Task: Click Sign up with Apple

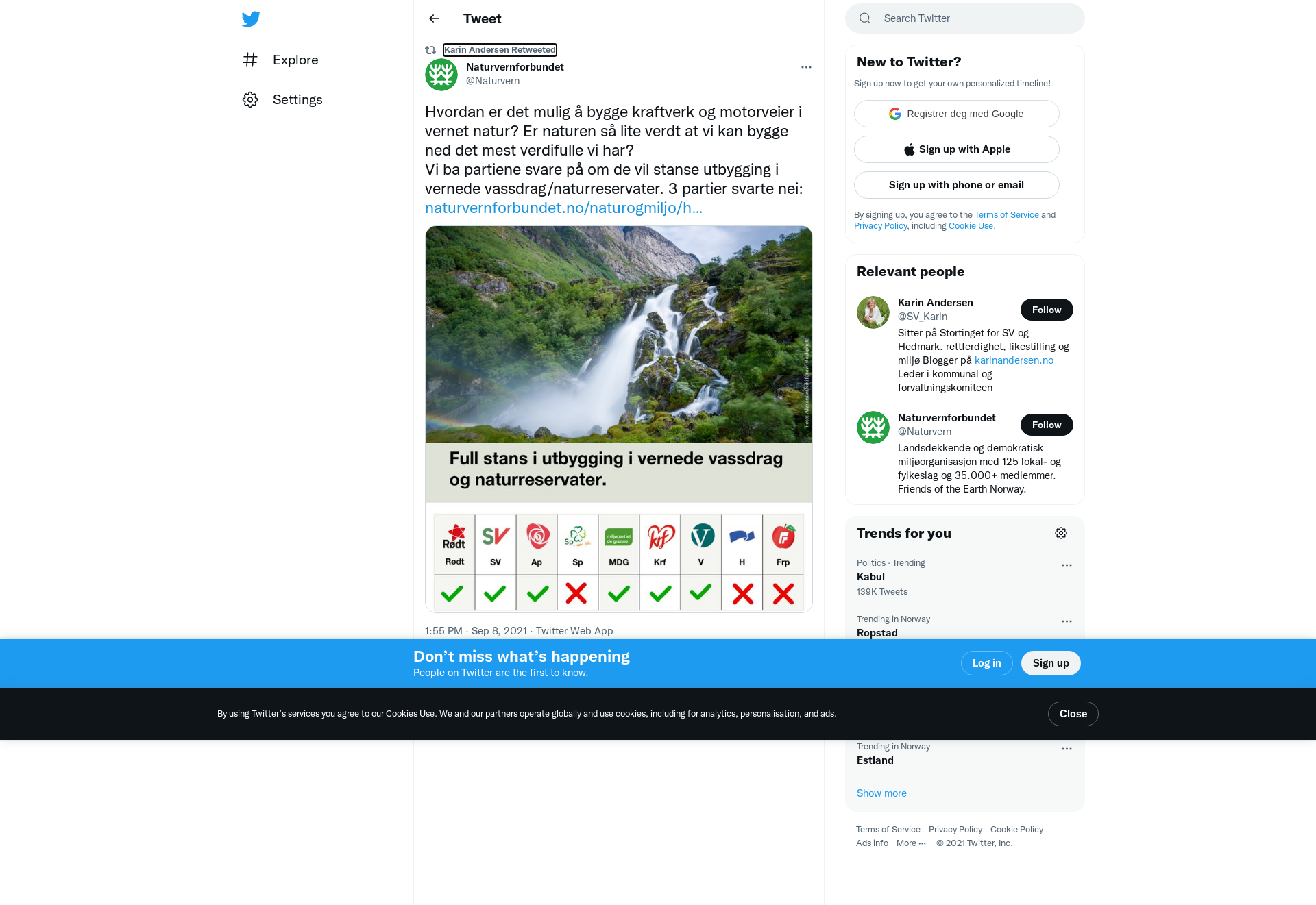Action: pos(957,149)
